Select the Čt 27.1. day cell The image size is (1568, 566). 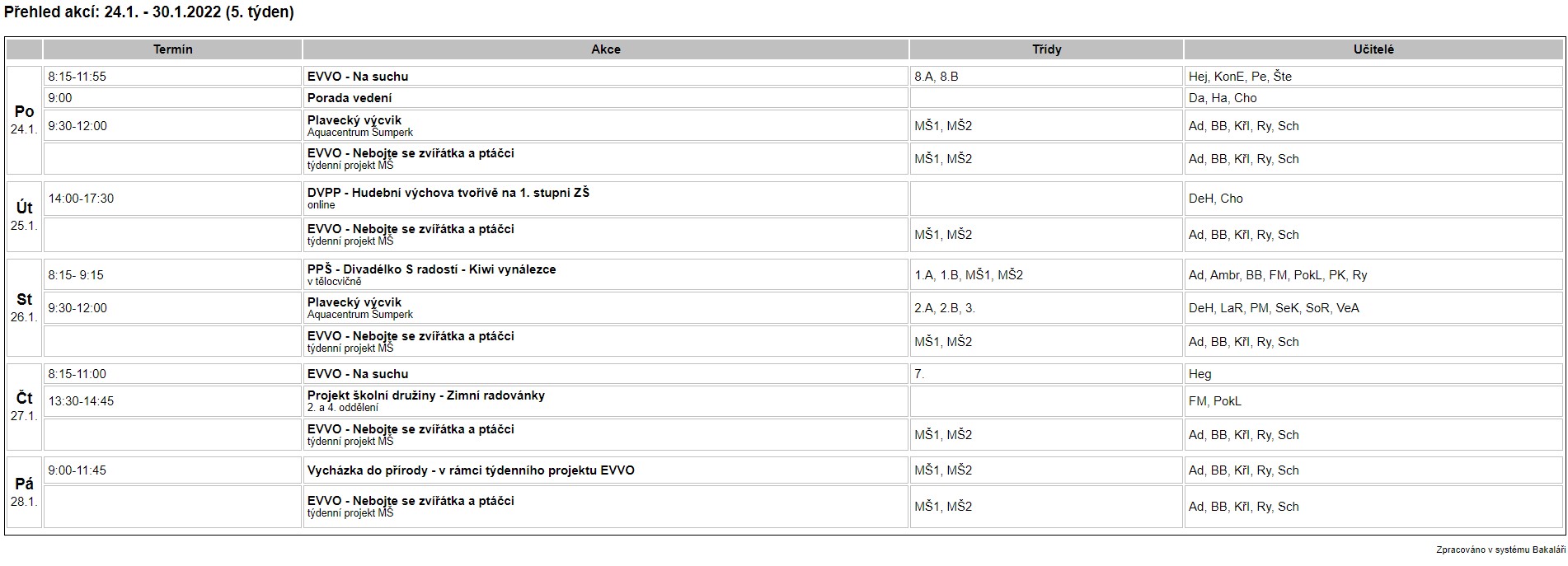pyautogui.click(x=24, y=407)
